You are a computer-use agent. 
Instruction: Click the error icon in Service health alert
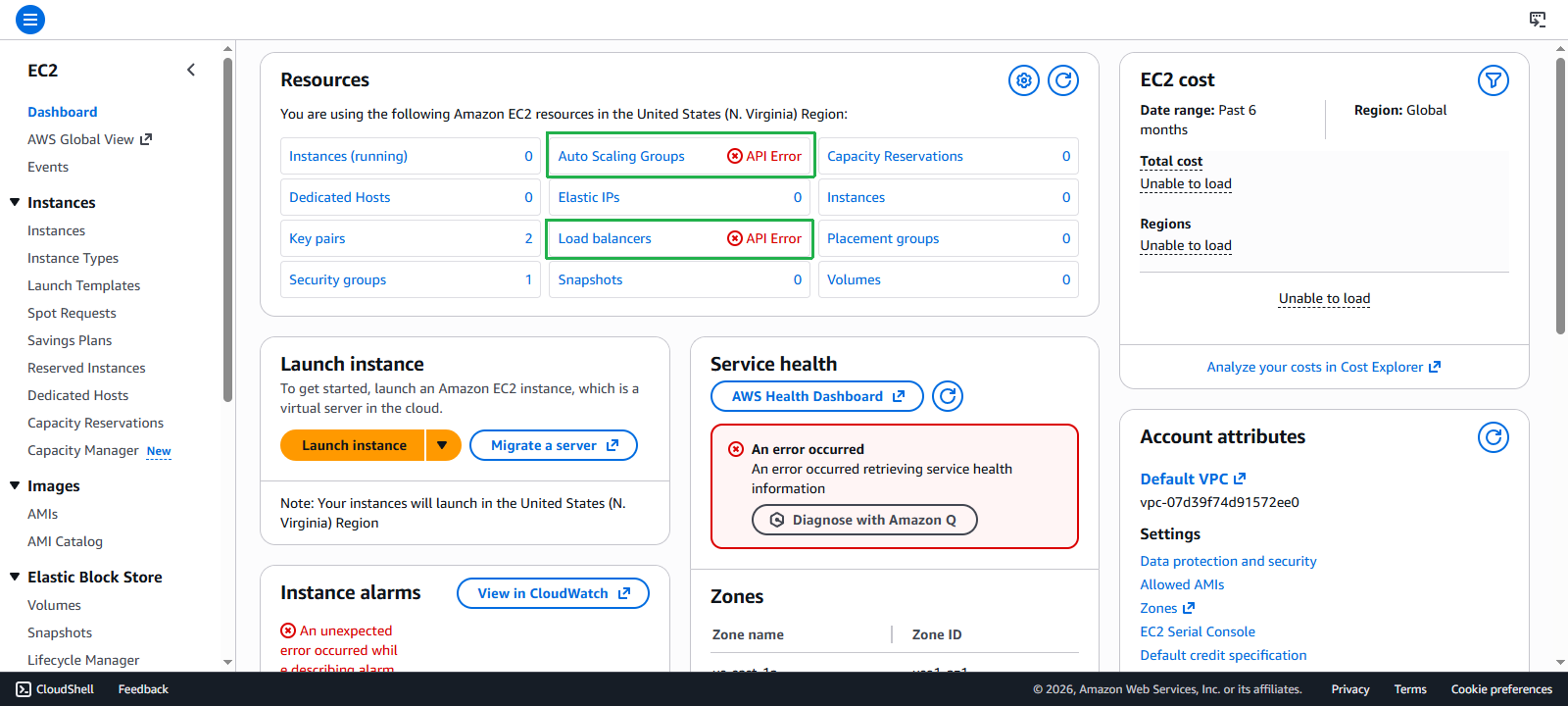tap(736, 449)
